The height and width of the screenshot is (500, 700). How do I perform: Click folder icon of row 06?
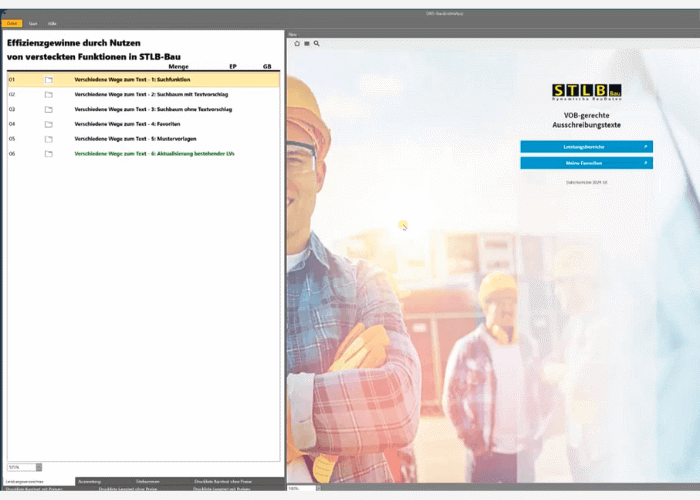[x=48, y=154]
